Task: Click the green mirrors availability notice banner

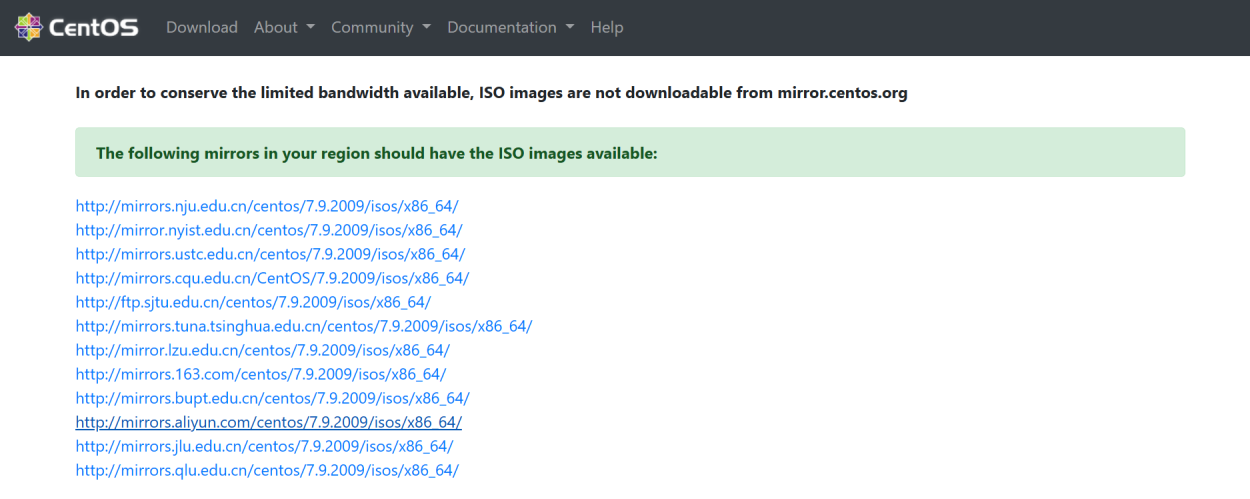Action: [630, 152]
